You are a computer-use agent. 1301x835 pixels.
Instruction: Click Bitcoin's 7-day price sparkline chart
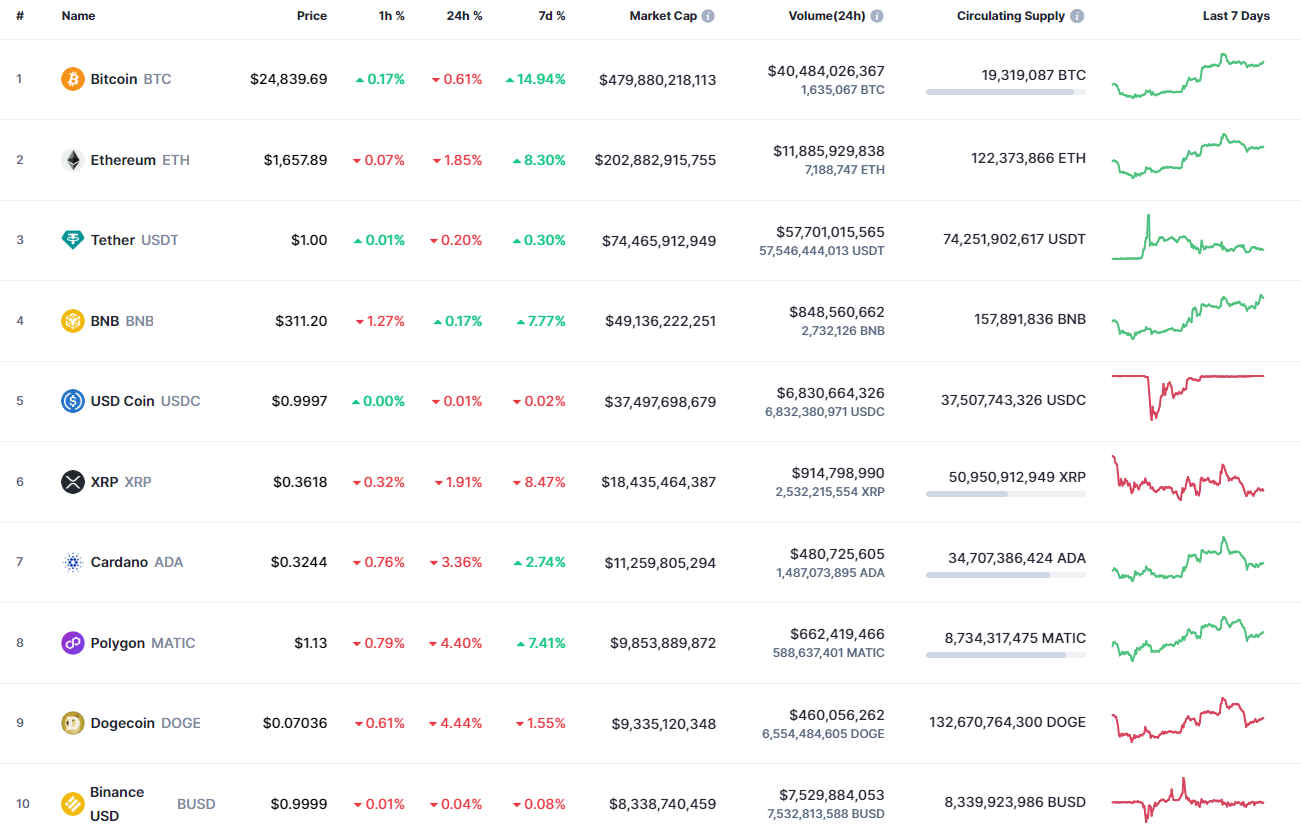click(x=1187, y=78)
